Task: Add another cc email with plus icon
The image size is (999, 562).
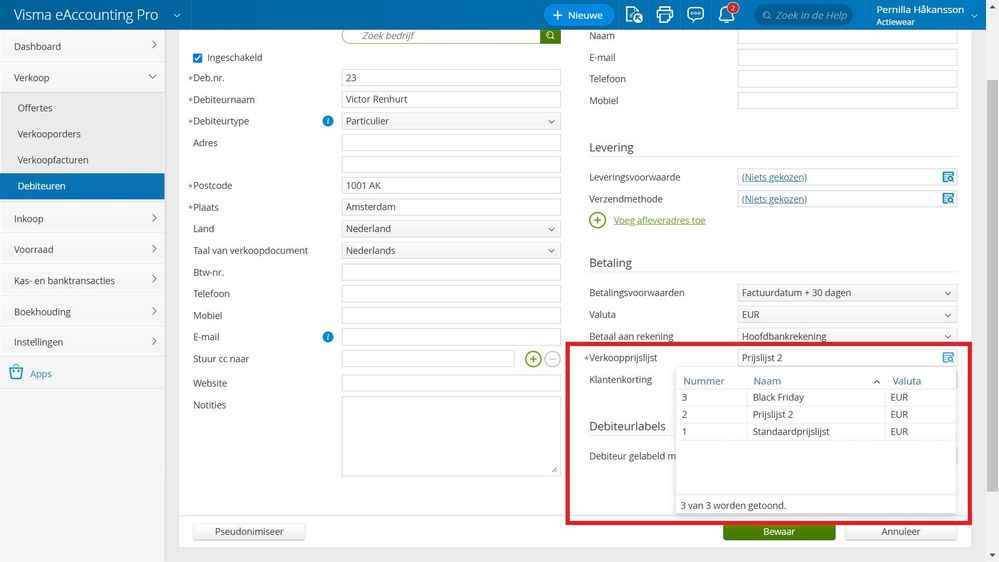Action: pyautogui.click(x=533, y=359)
